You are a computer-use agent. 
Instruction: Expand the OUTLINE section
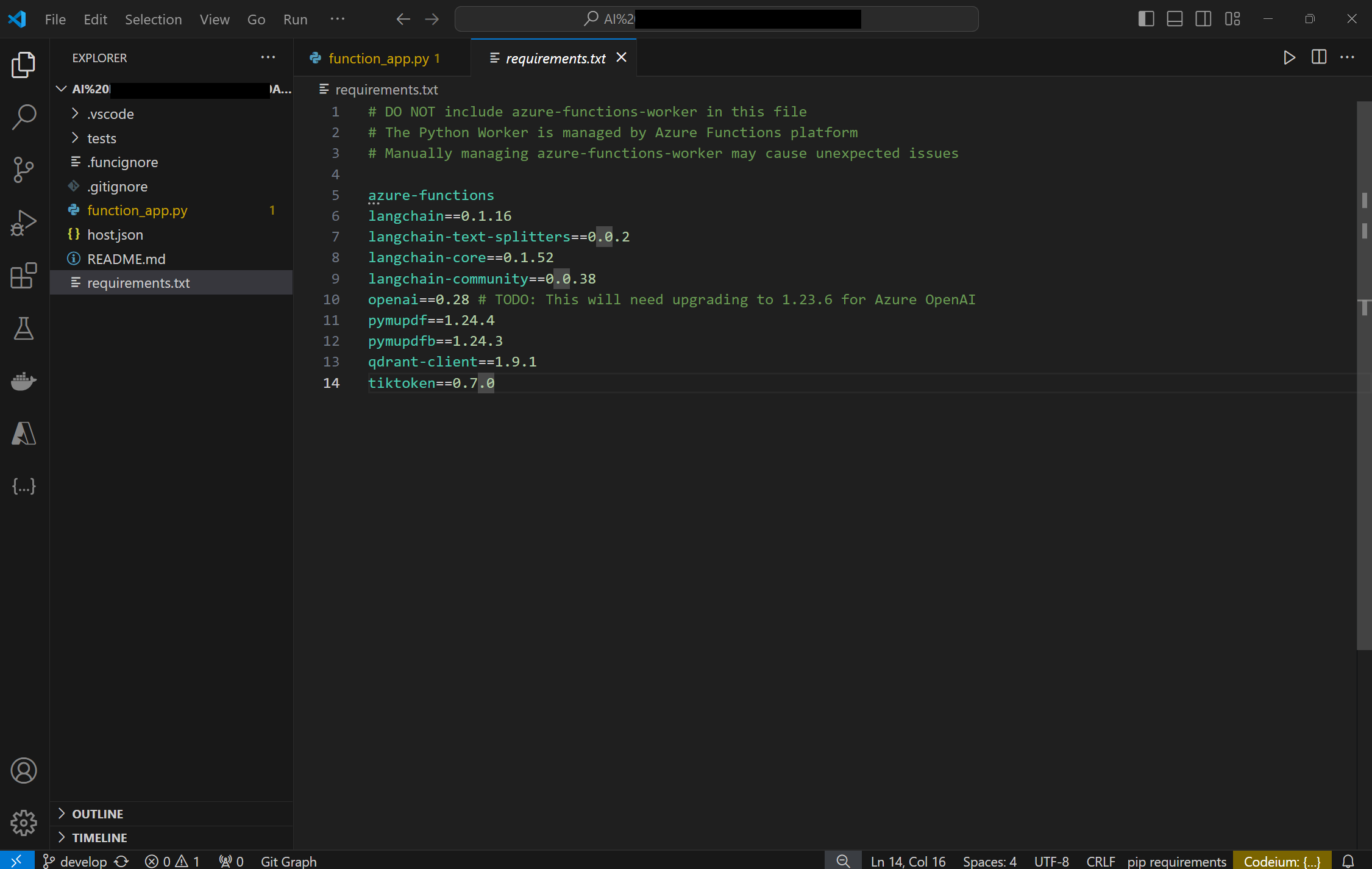(x=171, y=814)
